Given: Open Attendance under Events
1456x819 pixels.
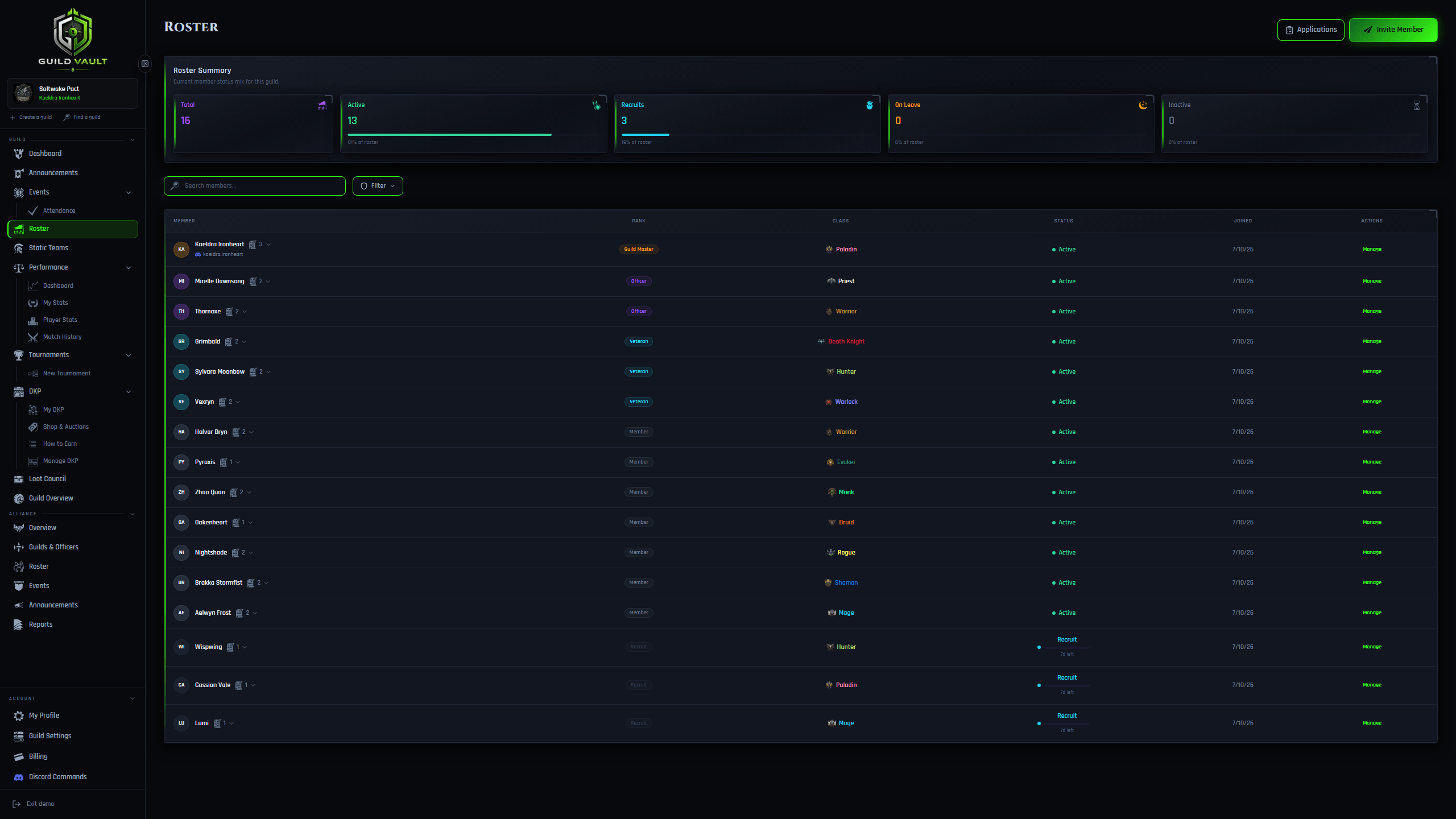Looking at the screenshot, I should pyautogui.click(x=80, y=210).
